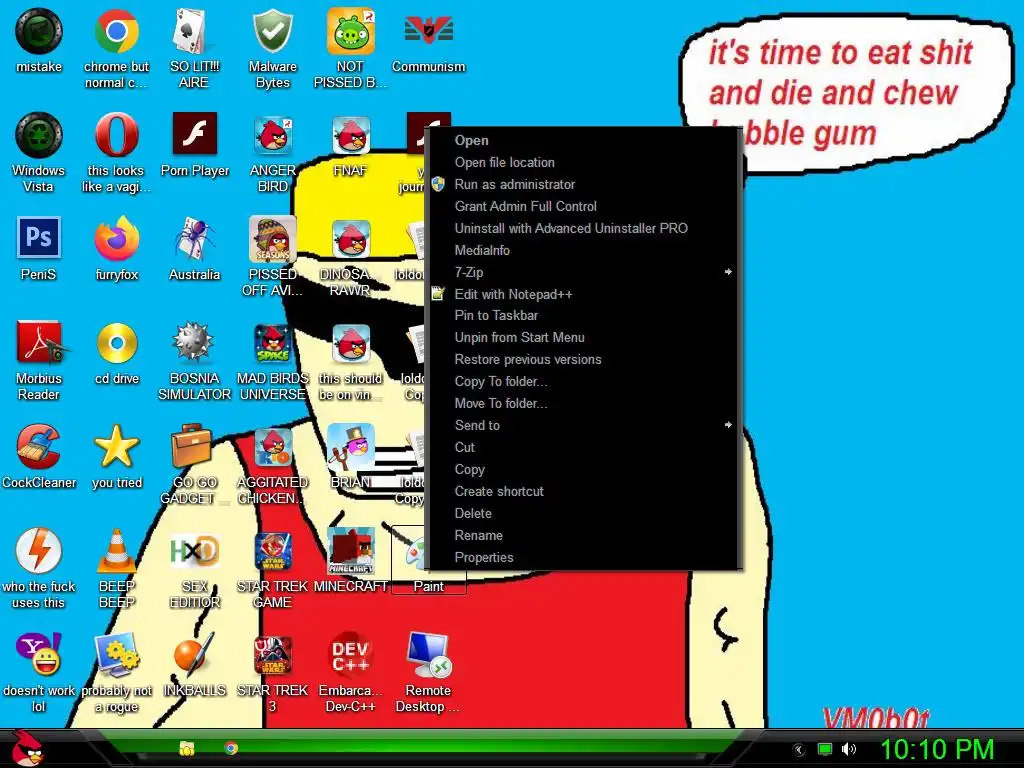
Task: Launch the 'chrome but normal c...' Chrome icon
Action: 116,48
